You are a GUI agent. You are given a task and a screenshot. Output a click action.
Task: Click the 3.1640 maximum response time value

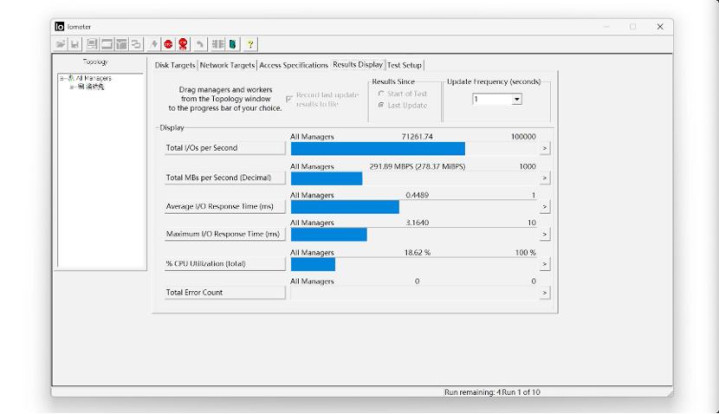coord(417,223)
